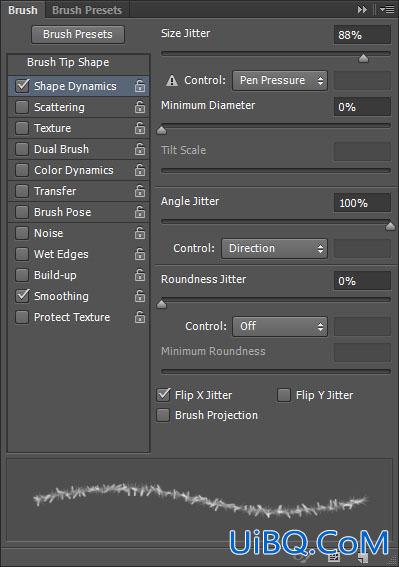Open the Angle Jitter Direction control dropdown

(275, 248)
